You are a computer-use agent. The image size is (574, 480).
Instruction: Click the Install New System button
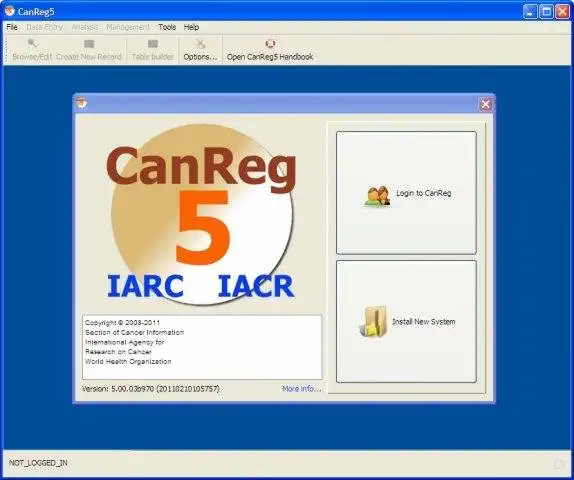pyautogui.click(x=406, y=322)
